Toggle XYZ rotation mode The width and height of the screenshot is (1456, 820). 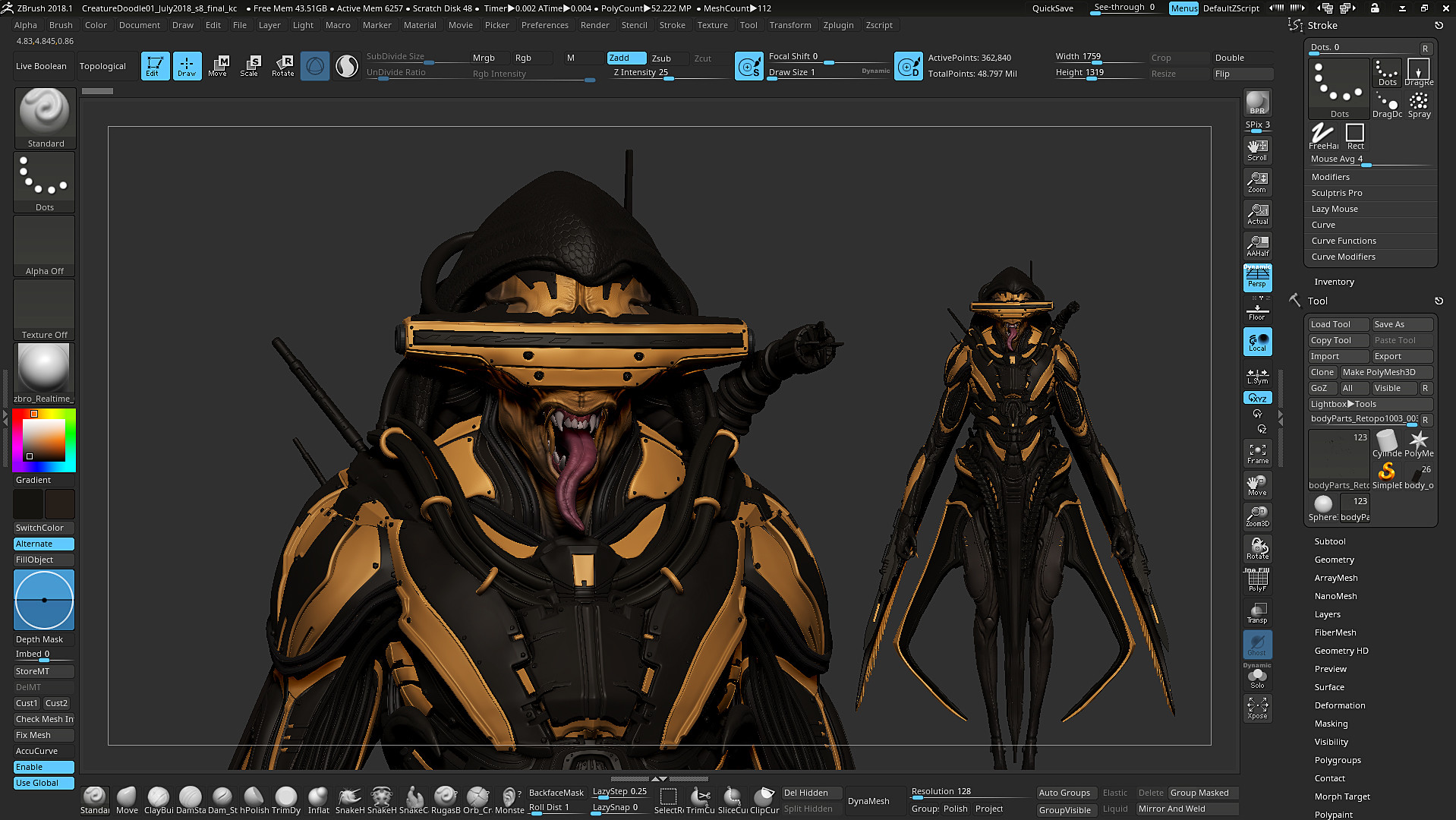1257,398
